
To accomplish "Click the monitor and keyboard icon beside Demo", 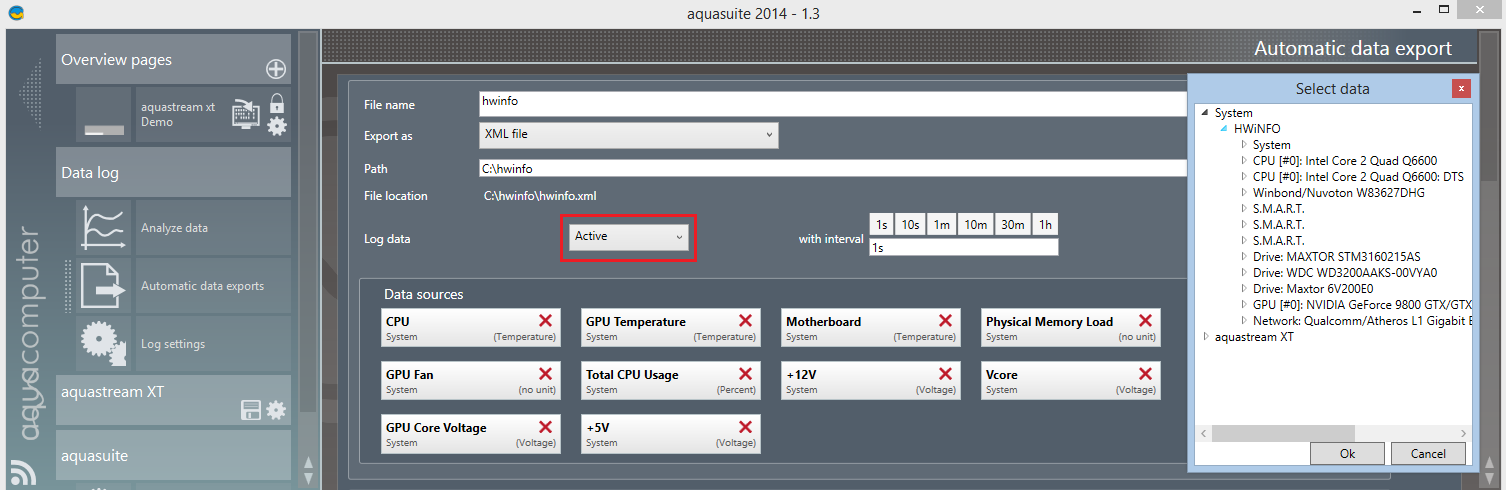I will 246,112.
